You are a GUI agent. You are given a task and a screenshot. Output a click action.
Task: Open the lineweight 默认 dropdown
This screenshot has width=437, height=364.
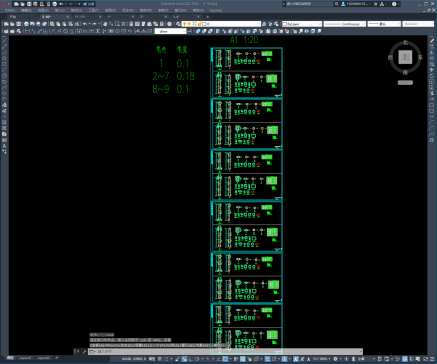pos(384,24)
